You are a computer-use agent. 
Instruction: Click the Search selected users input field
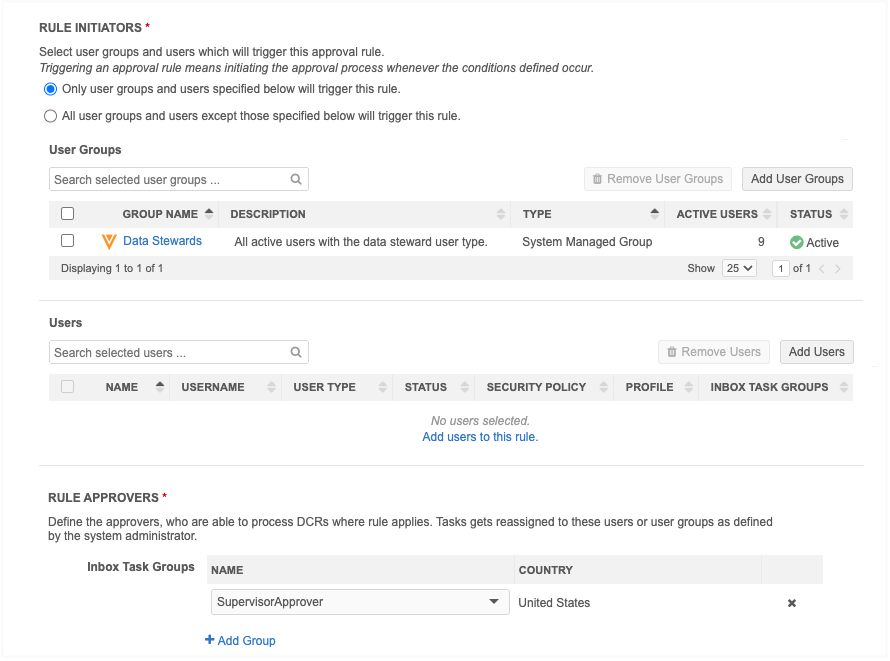point(168,353)
